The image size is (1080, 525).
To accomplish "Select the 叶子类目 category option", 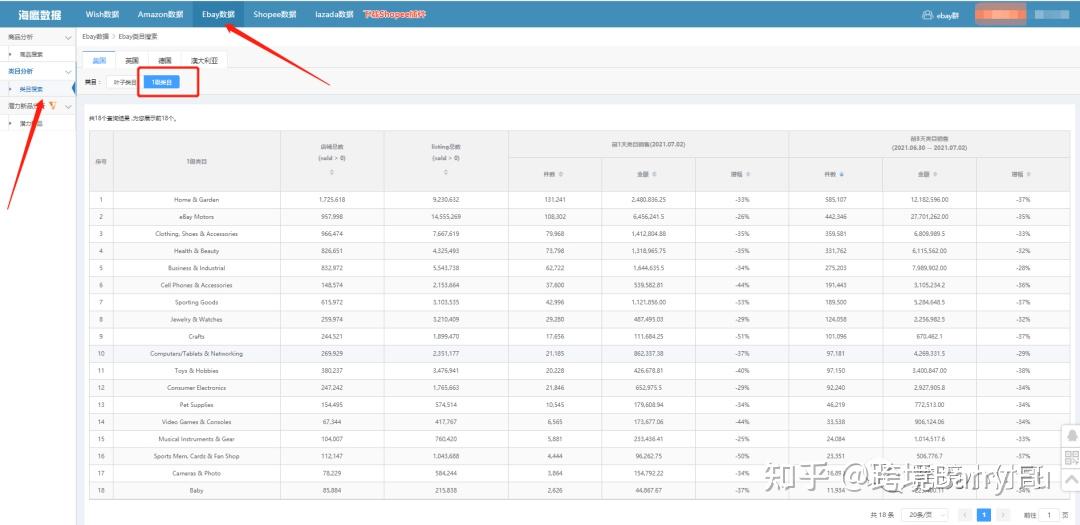I will 125,82.
